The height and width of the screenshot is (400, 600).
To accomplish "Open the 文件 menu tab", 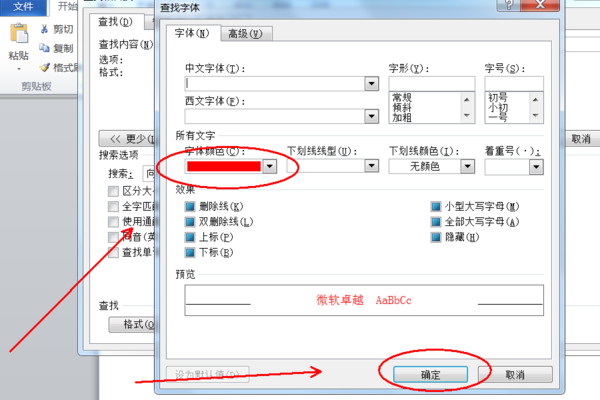I will pyautogui.click(x=23, y=7).
